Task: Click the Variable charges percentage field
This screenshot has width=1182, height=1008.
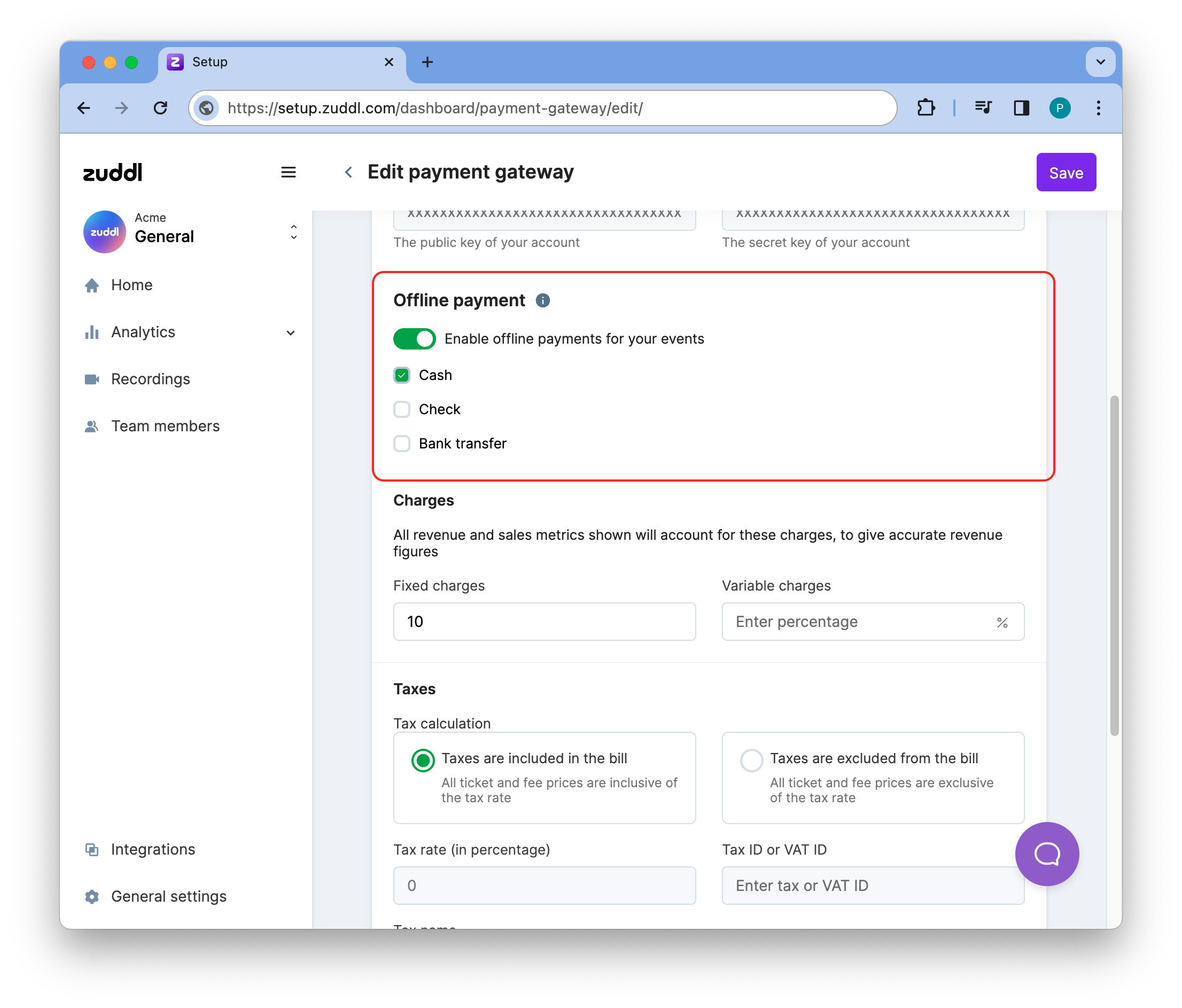Action: (x=861, y=622)
